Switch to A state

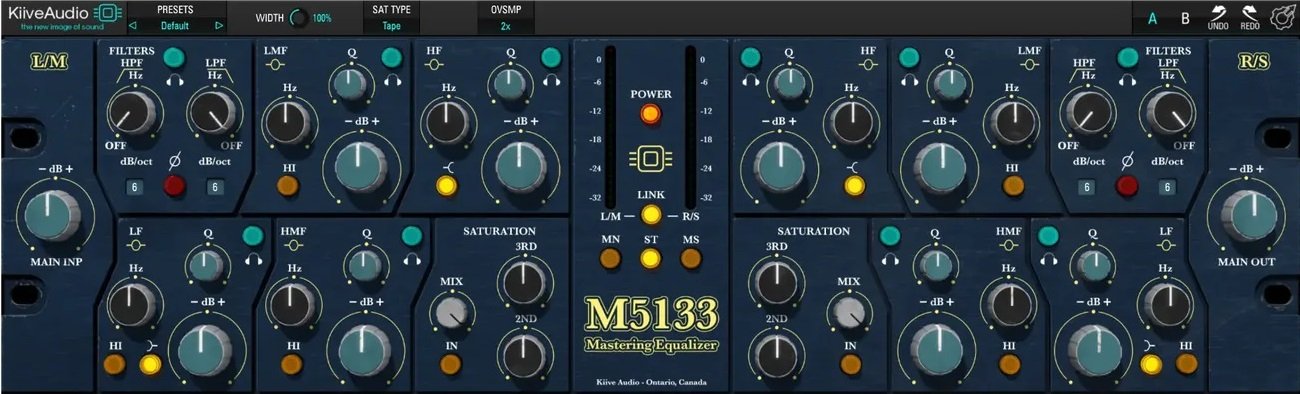point(1153,18)
